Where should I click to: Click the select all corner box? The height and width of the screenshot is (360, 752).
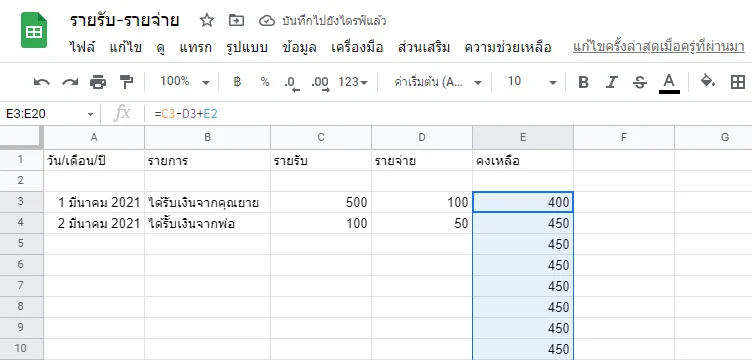tap(22, 137)
